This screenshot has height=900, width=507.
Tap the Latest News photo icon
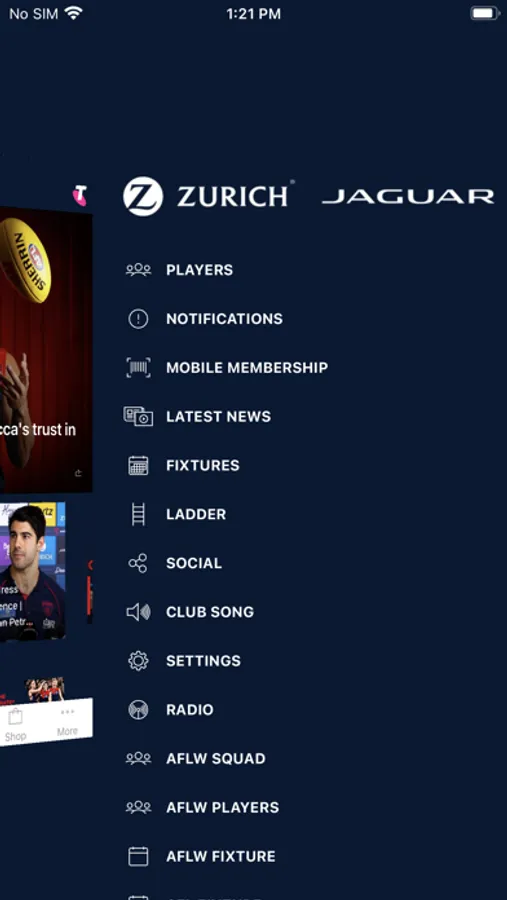(138, 416)
